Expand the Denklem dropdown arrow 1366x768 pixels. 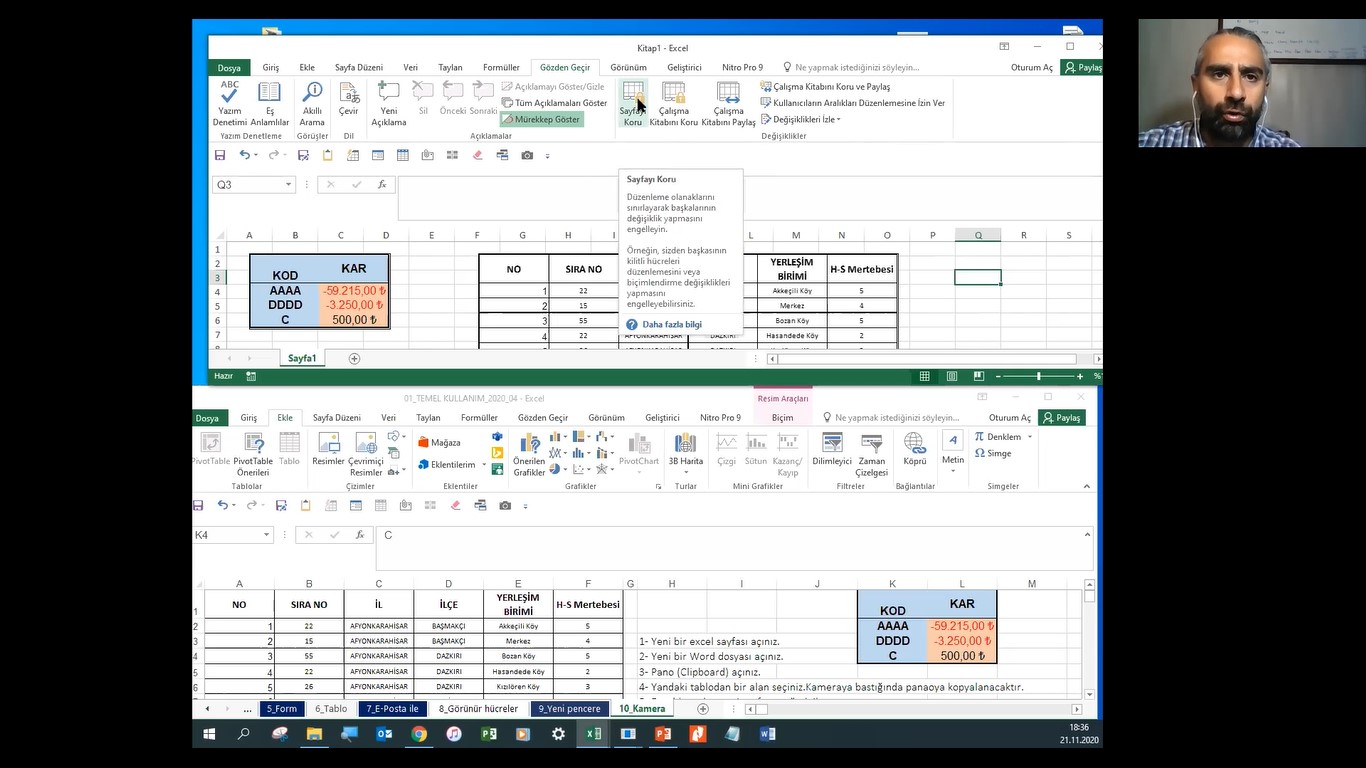(x=1029, y=437)
